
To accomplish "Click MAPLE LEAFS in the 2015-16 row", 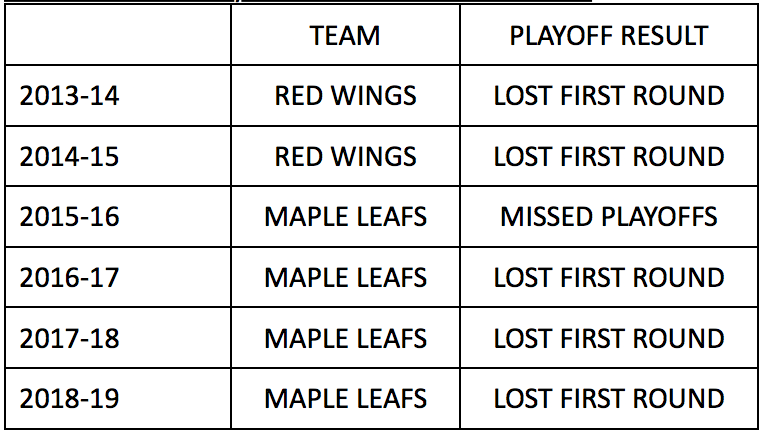I will (345, 217).
